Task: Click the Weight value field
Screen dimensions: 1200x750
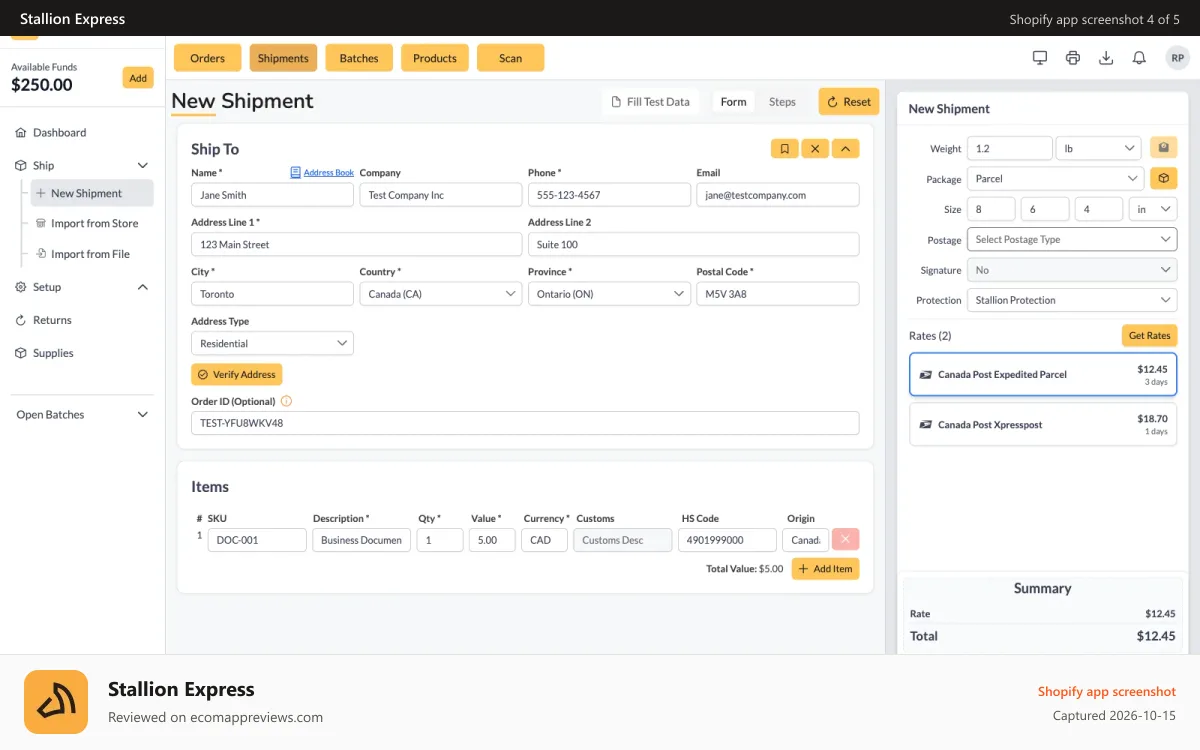Action: coord(1009,148)
